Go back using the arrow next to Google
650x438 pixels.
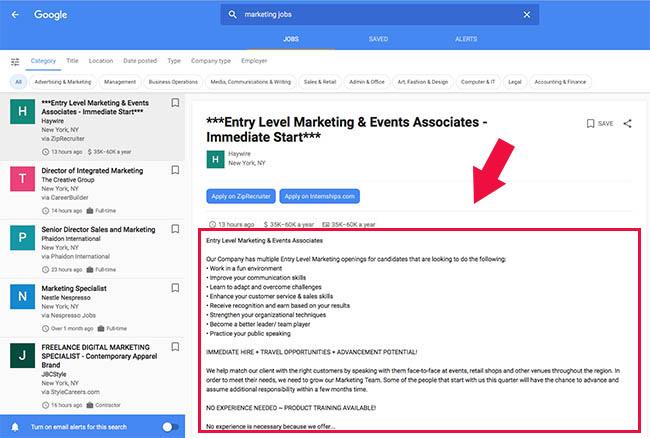15,15
